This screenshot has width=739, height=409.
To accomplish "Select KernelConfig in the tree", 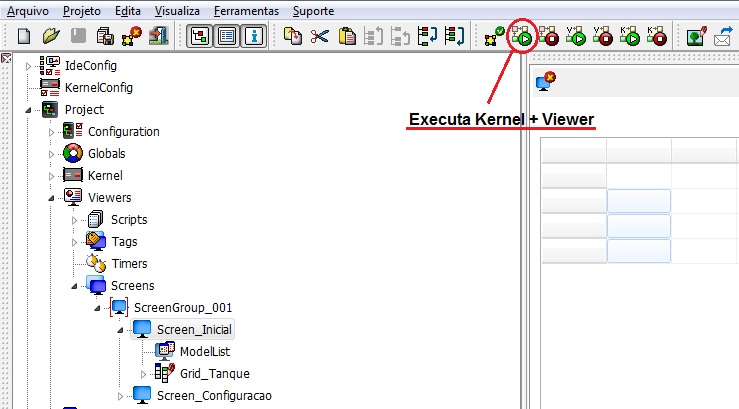I will 99,88.
